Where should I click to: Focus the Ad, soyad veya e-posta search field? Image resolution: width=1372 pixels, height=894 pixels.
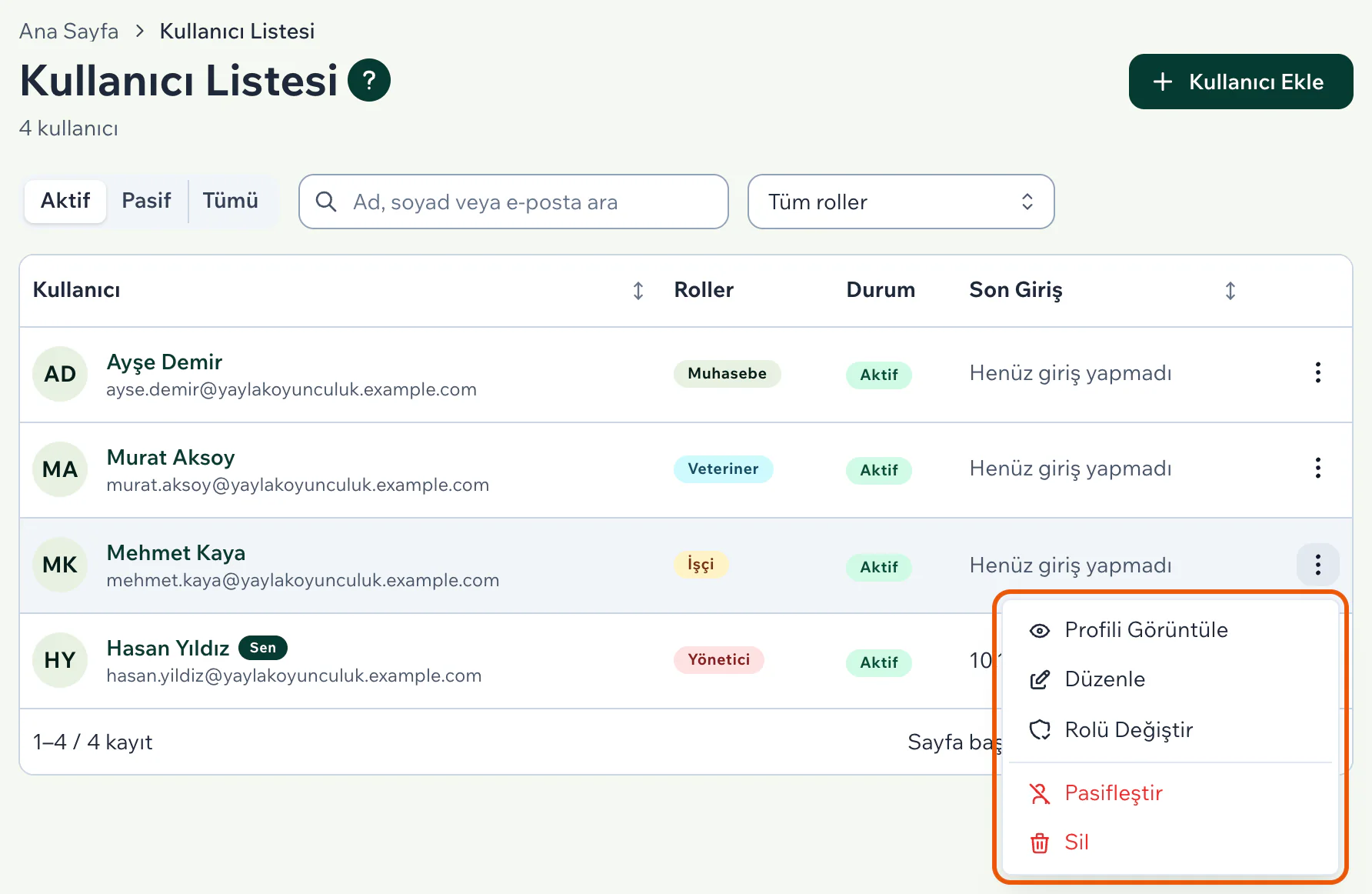coord(514,202)
